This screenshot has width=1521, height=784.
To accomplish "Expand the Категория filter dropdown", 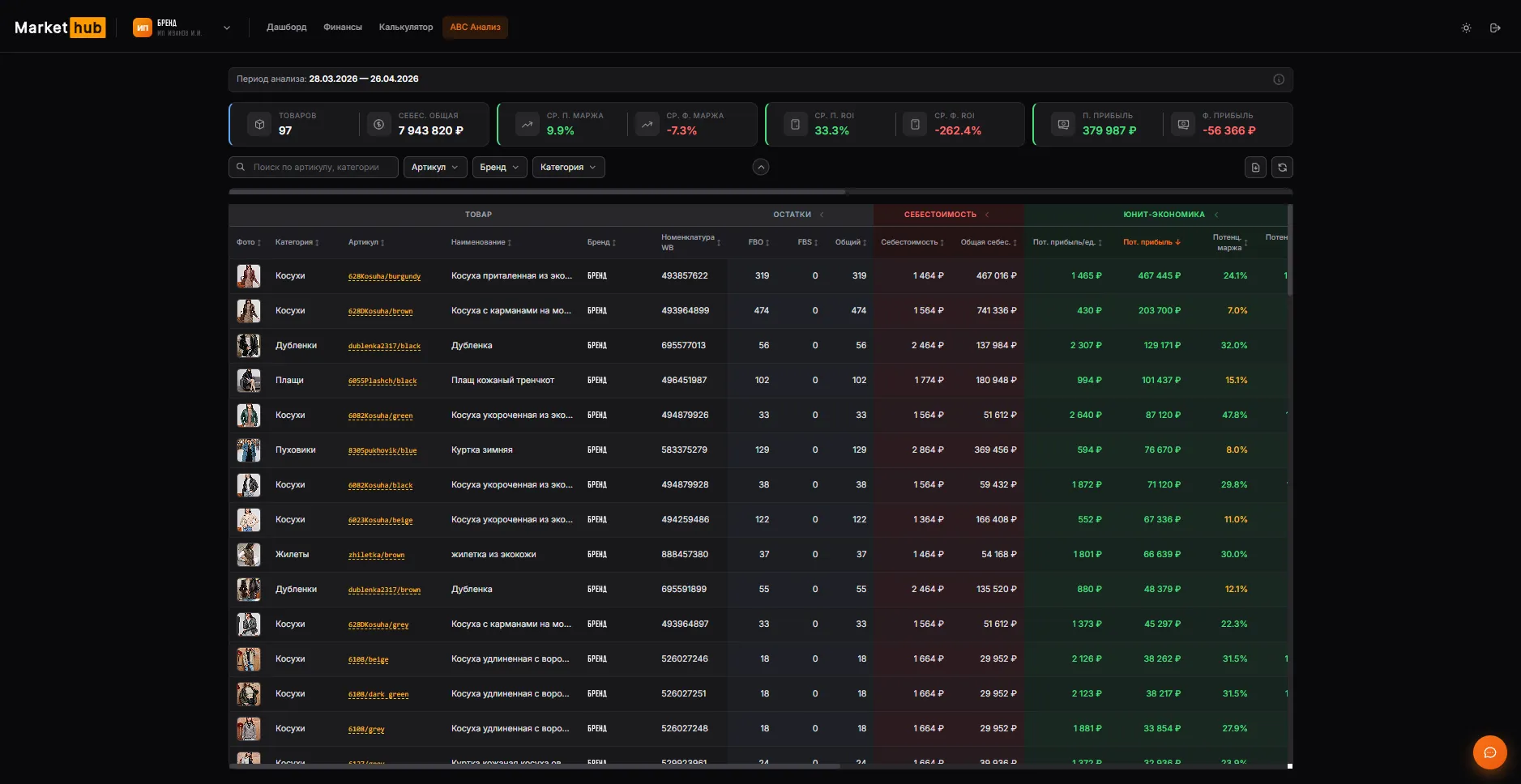I will click(569, 167).
